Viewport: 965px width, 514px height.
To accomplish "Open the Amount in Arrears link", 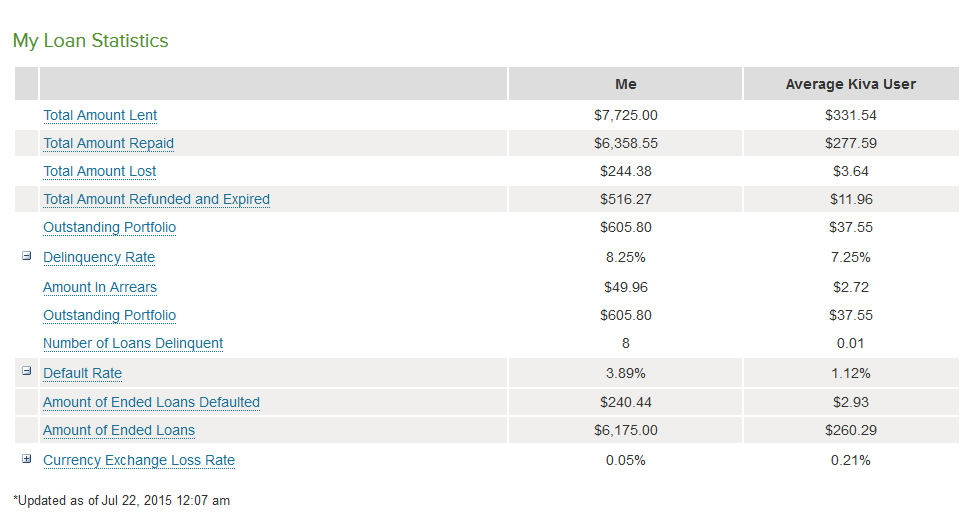I will point(100,287).
